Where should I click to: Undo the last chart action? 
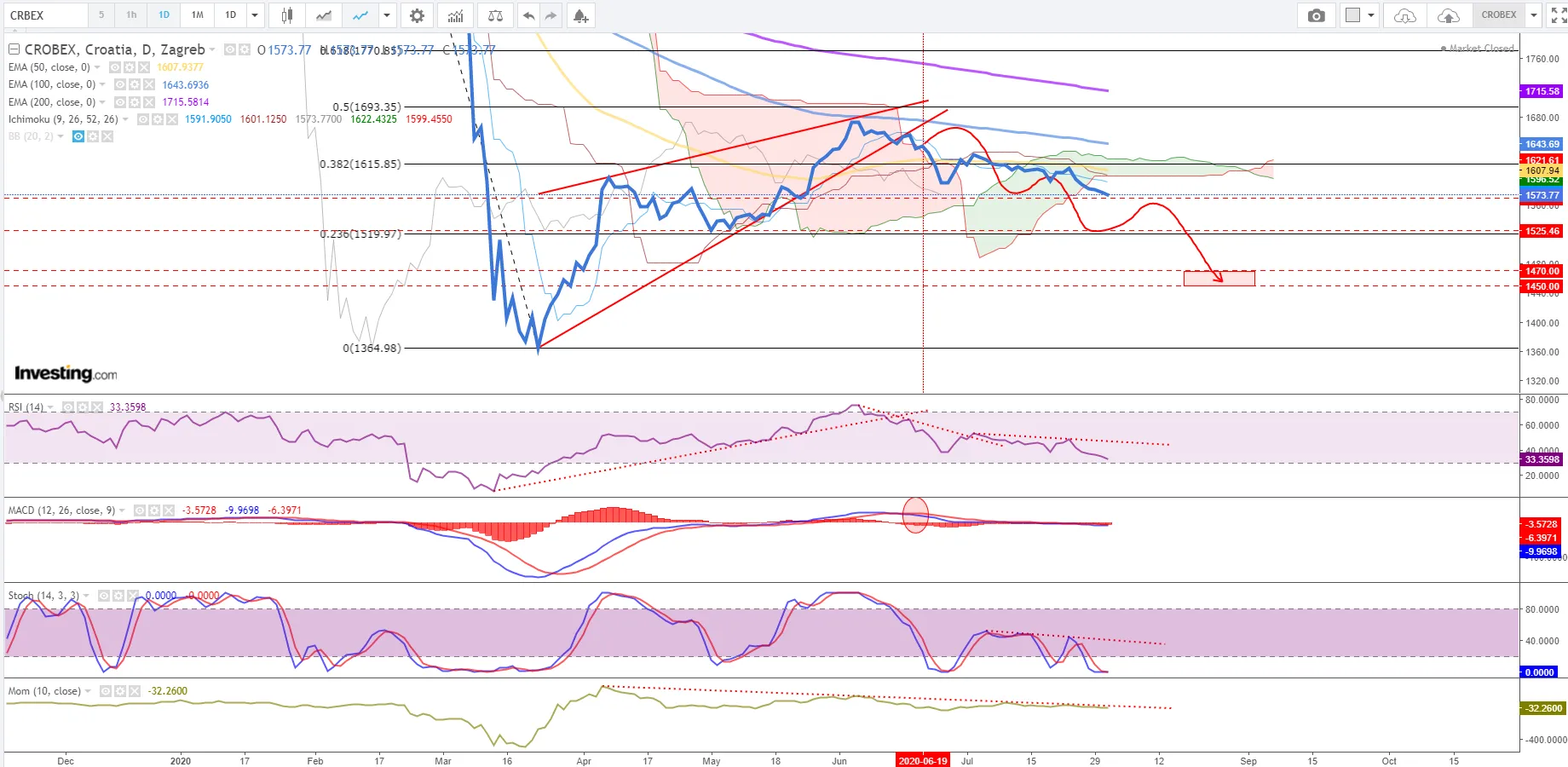pyautogui.click(x=528, y=15)
